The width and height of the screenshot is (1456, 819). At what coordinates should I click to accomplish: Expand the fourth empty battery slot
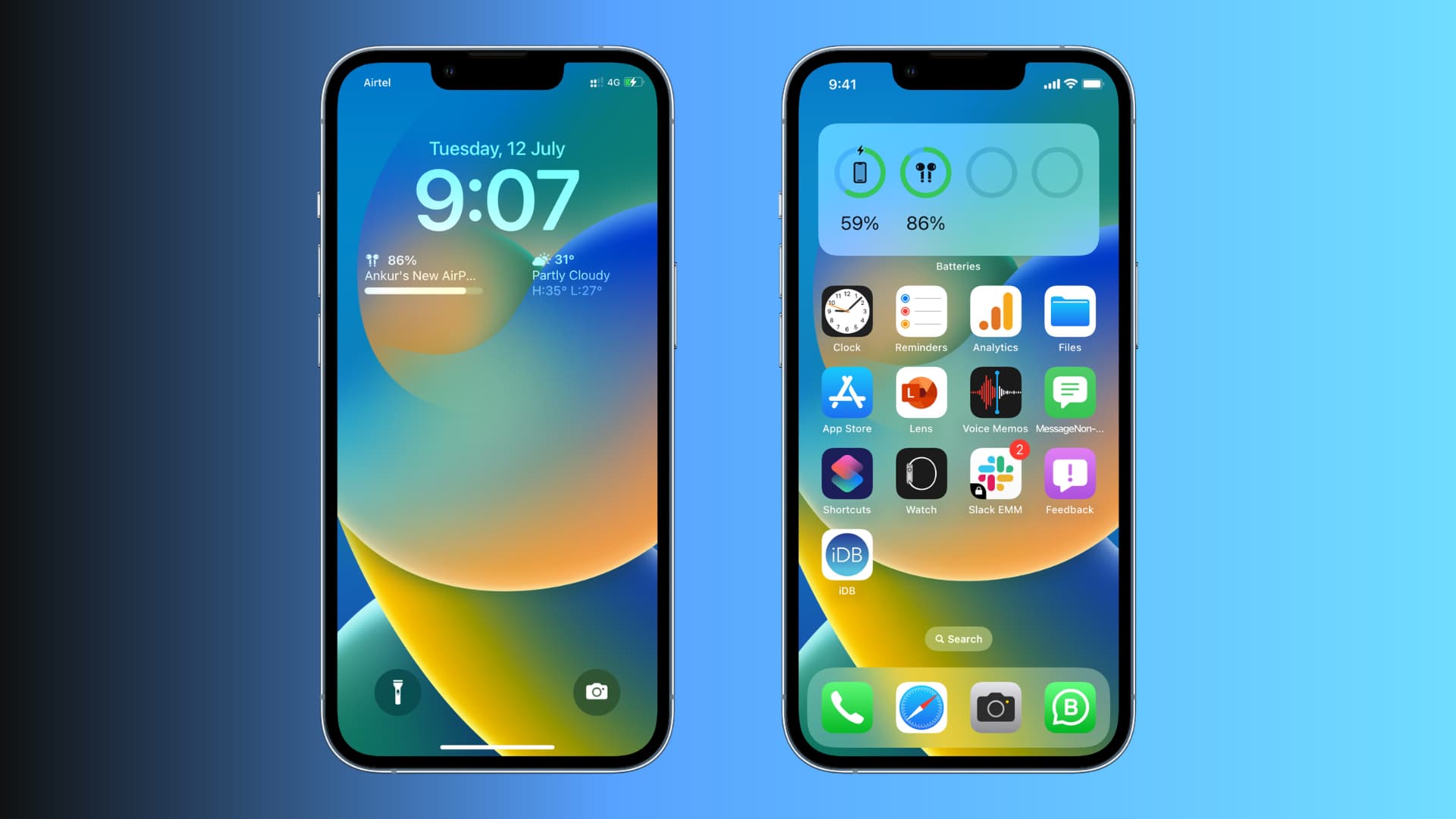click(x=1056, y=172)
